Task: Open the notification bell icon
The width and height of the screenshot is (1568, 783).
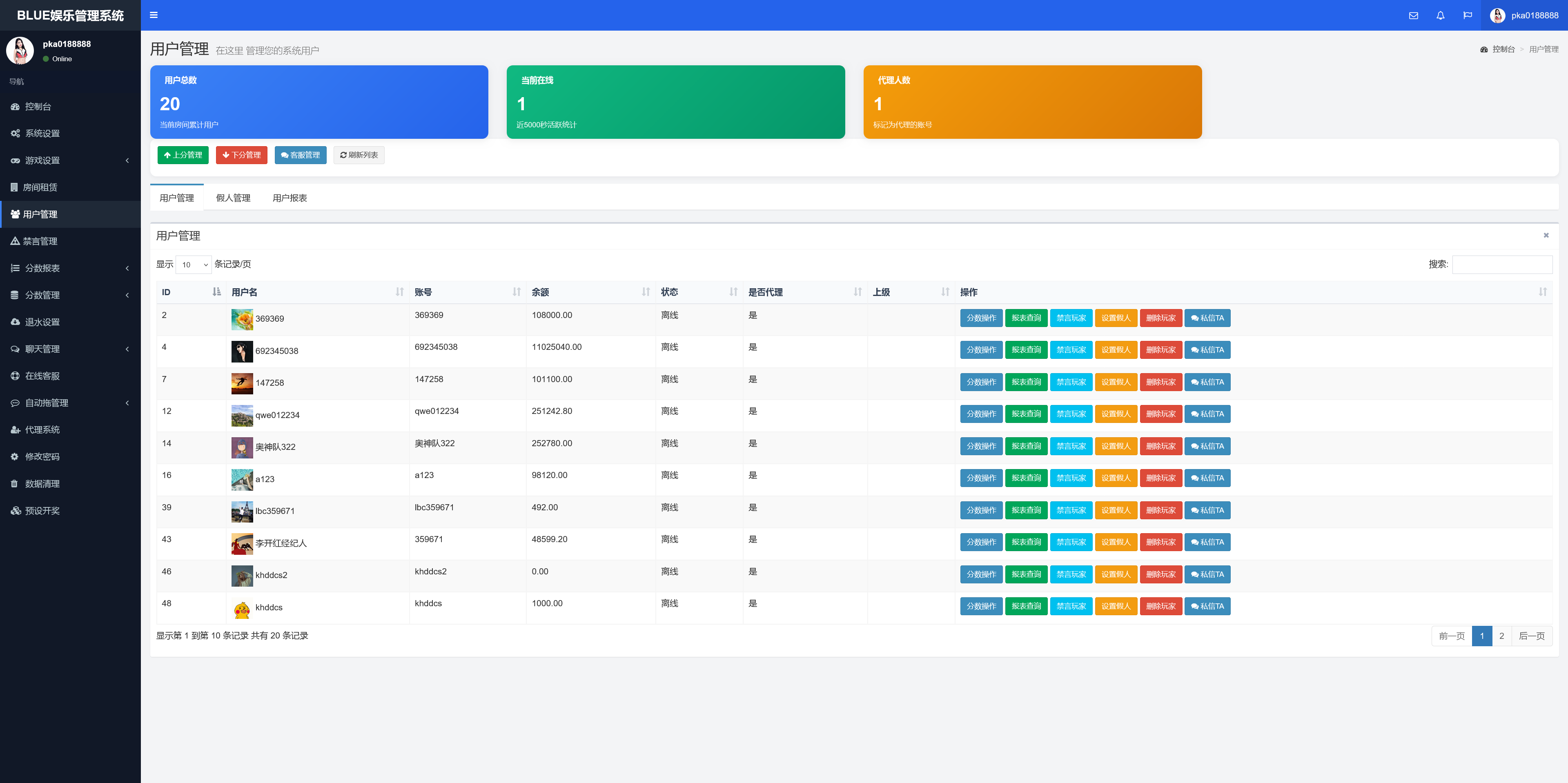Action: coord(1440,15)
